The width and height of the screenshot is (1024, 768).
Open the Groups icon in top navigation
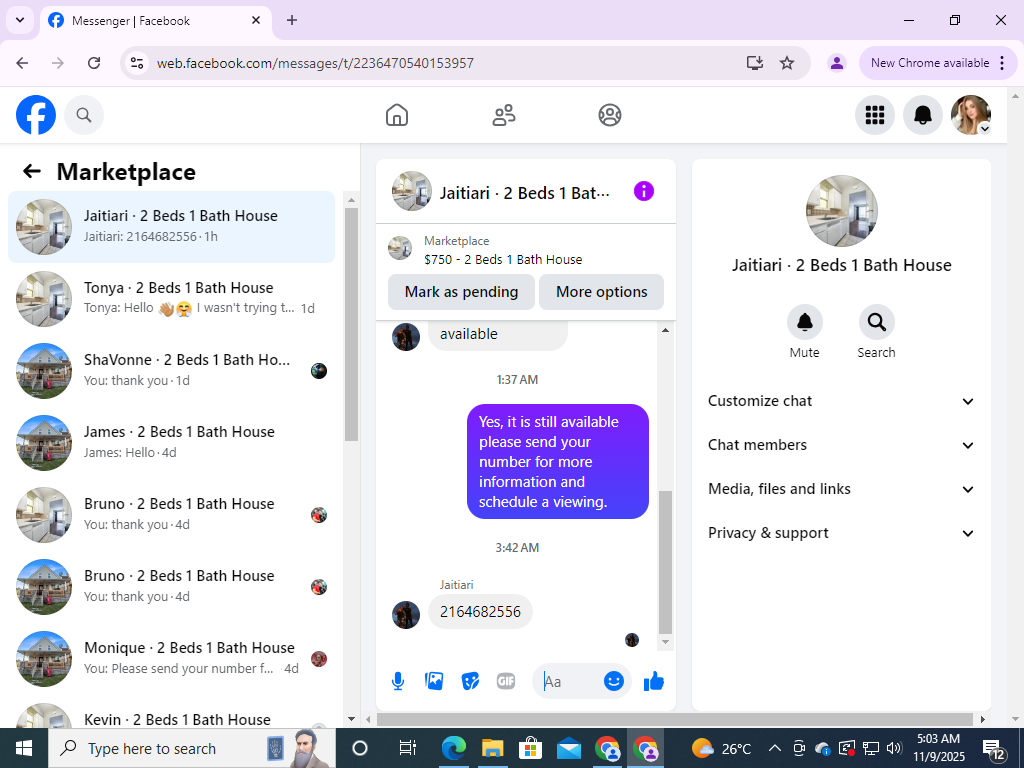tap(610, 115)
